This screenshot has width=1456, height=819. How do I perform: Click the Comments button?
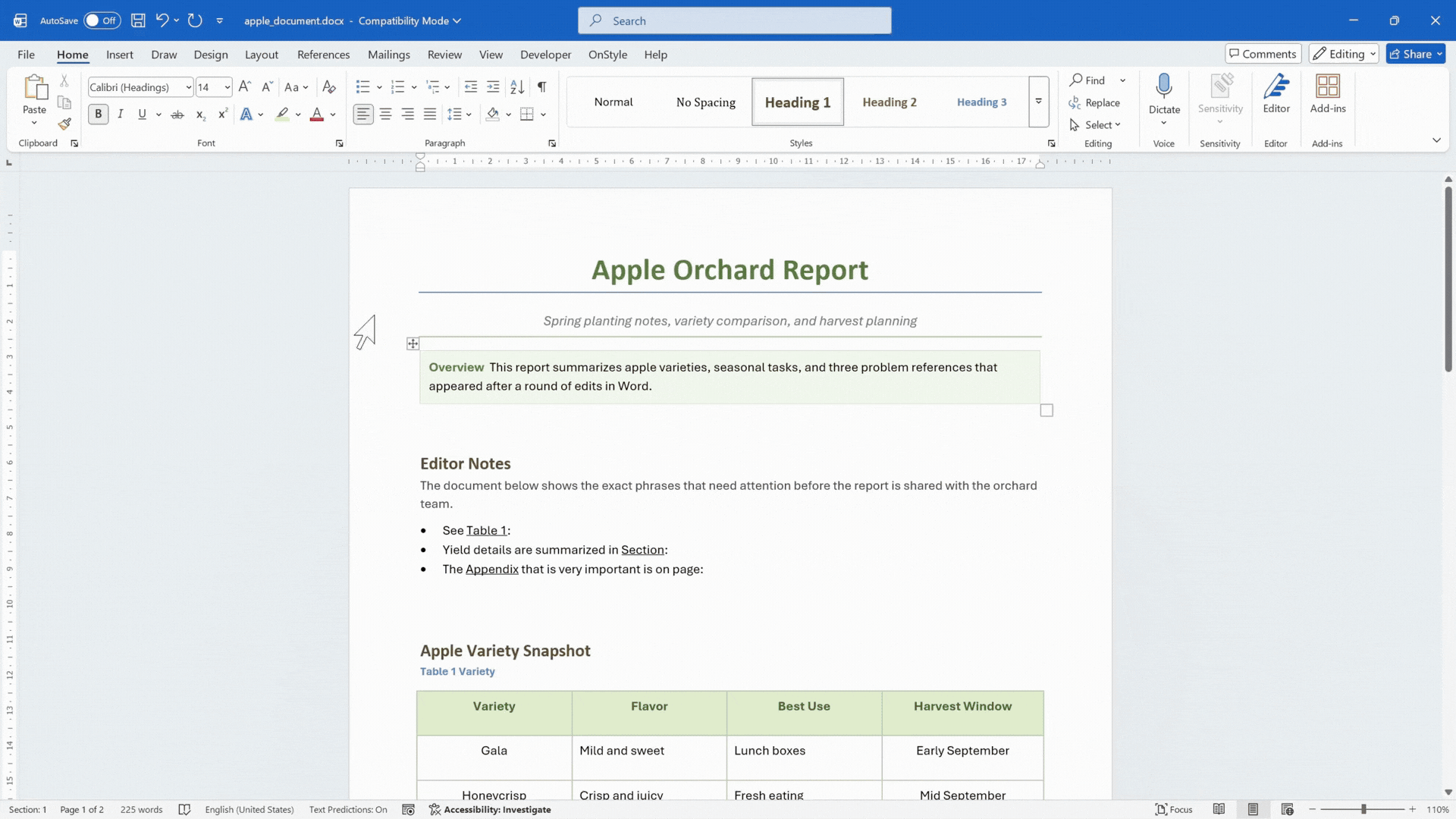click(1263, 54)
